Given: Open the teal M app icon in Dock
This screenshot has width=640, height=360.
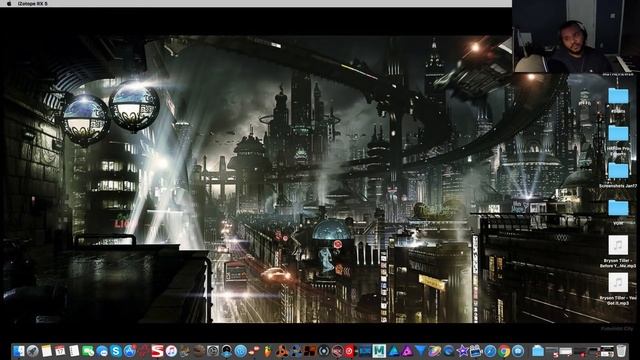Looking at the screenshot, I should 379,351.
